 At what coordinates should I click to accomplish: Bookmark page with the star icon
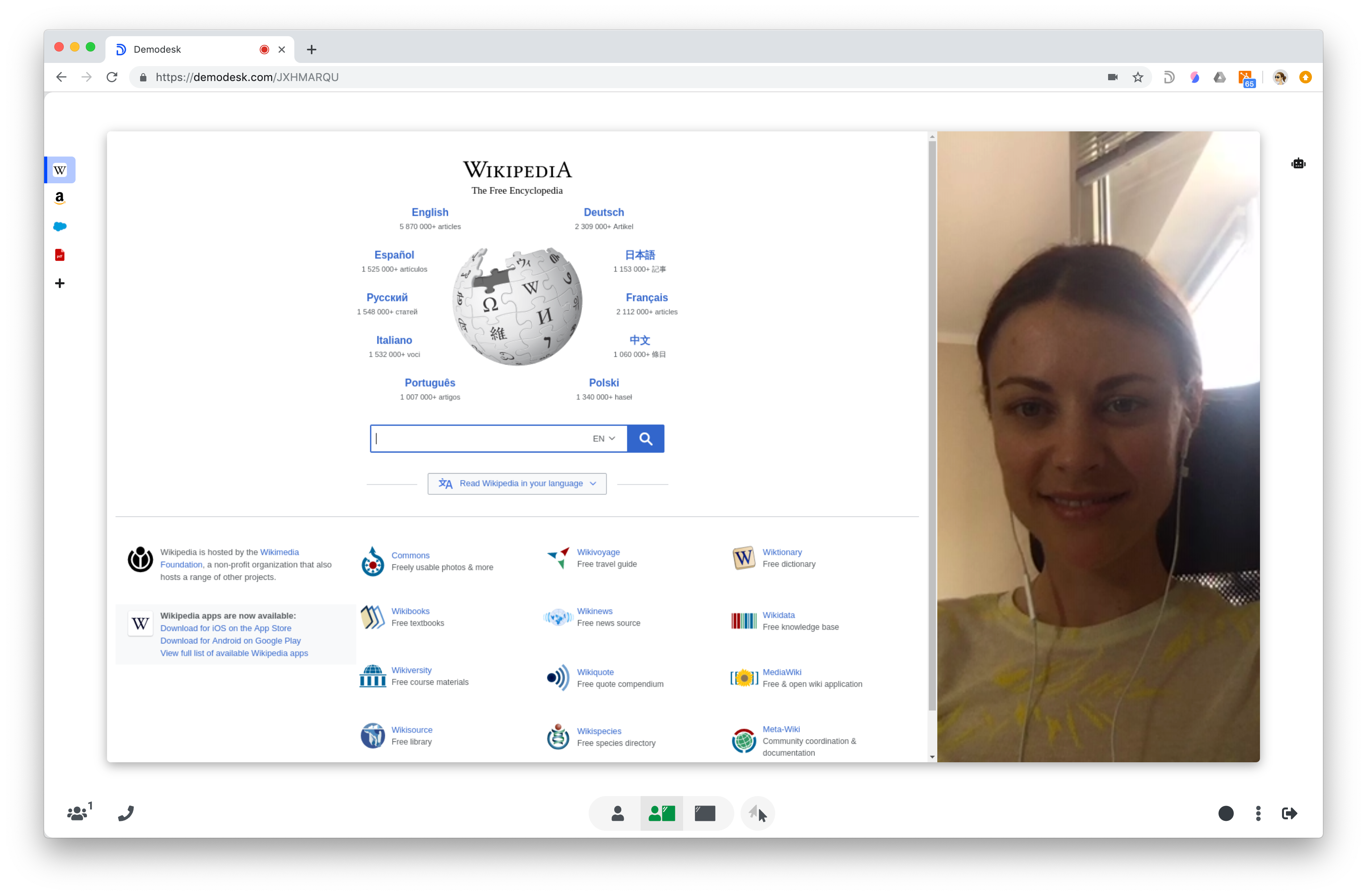click(1137, 77)
